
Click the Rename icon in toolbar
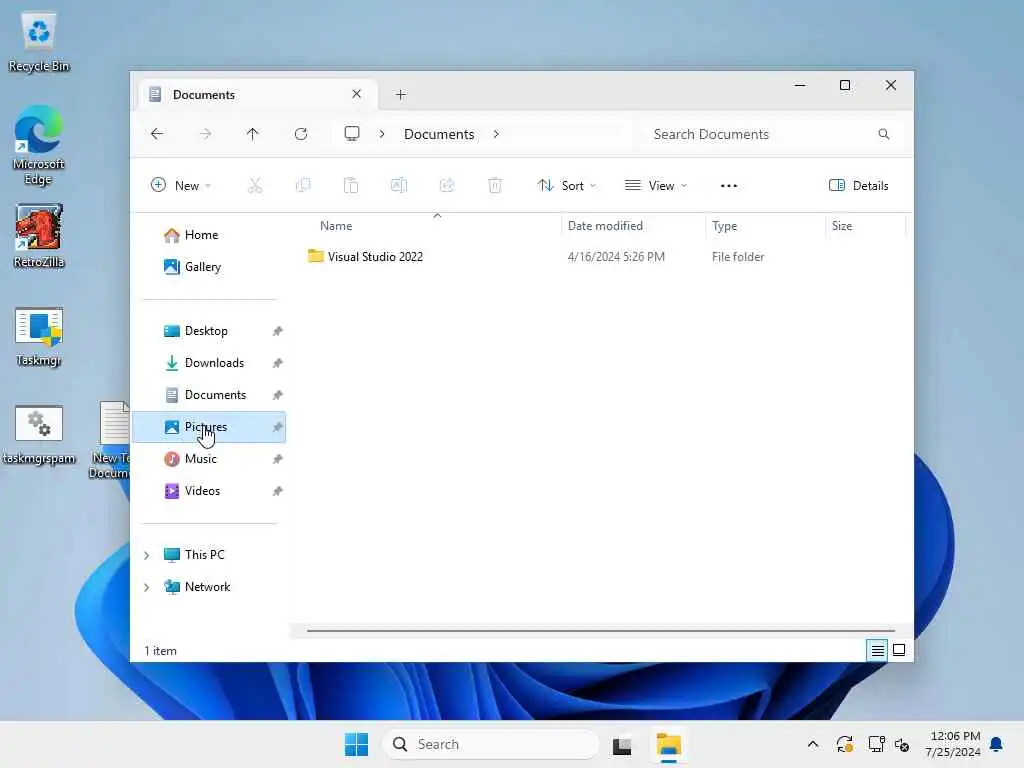click(x=399, y=185)
